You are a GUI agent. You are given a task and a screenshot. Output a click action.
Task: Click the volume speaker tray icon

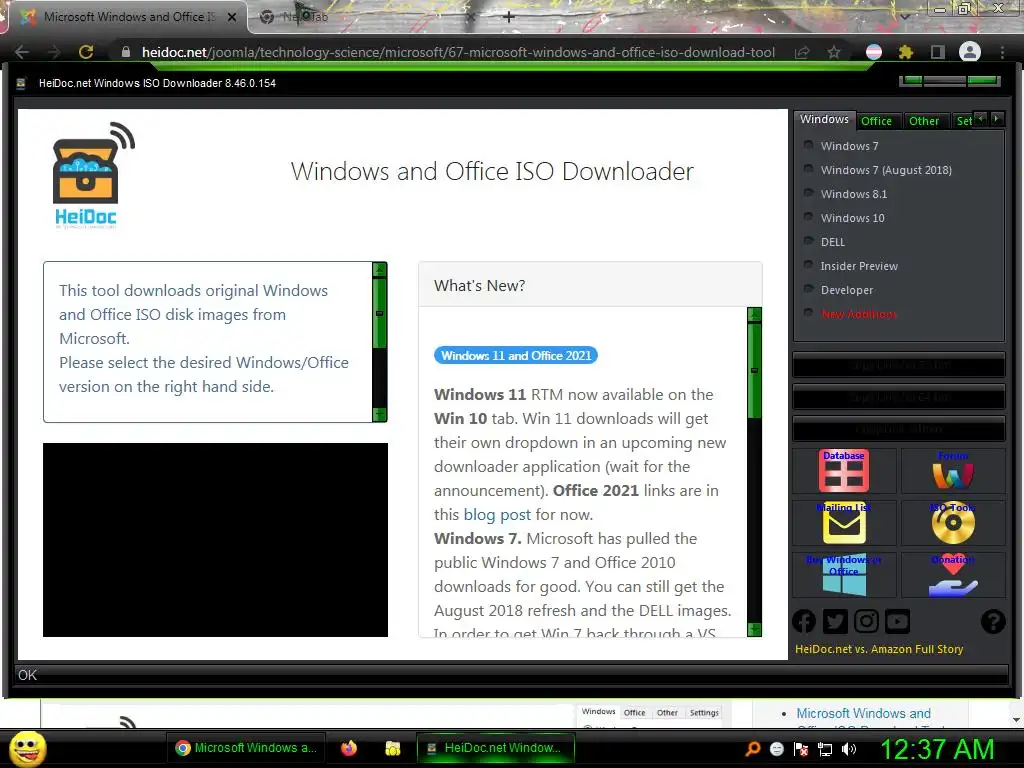[x=849, y=749]
